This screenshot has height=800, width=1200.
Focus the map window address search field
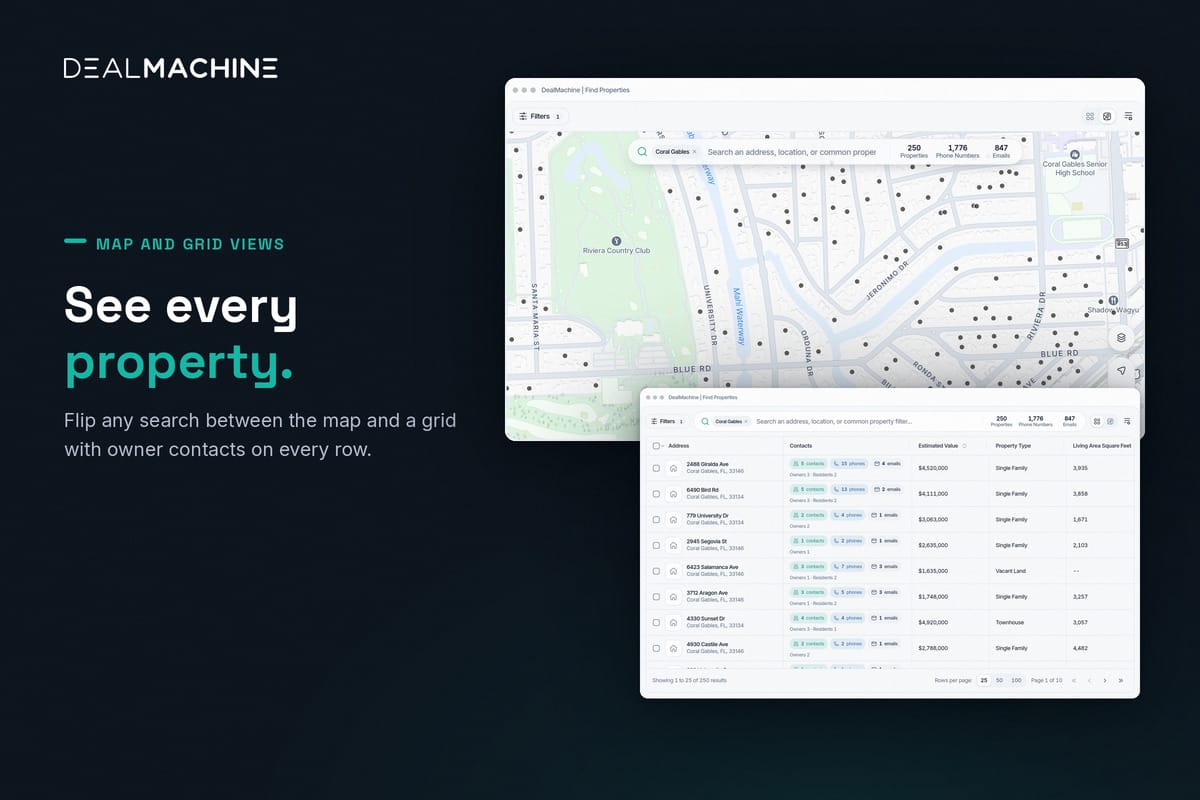[x=791, y=152]
